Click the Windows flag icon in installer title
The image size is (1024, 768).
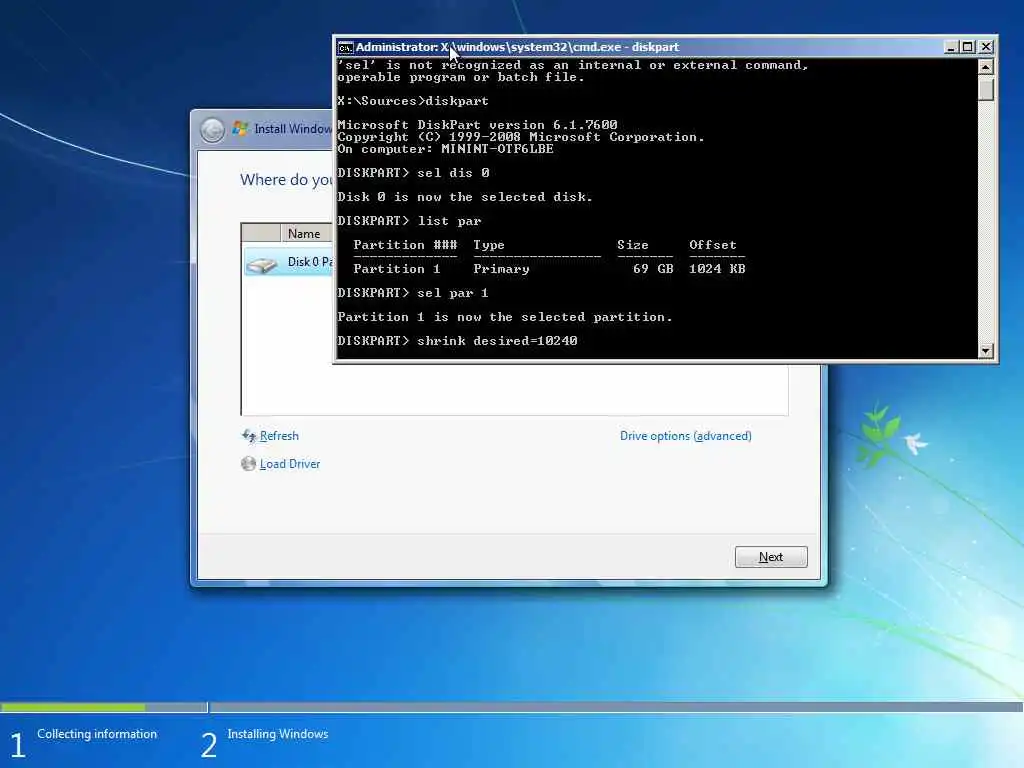click(240, 129)
